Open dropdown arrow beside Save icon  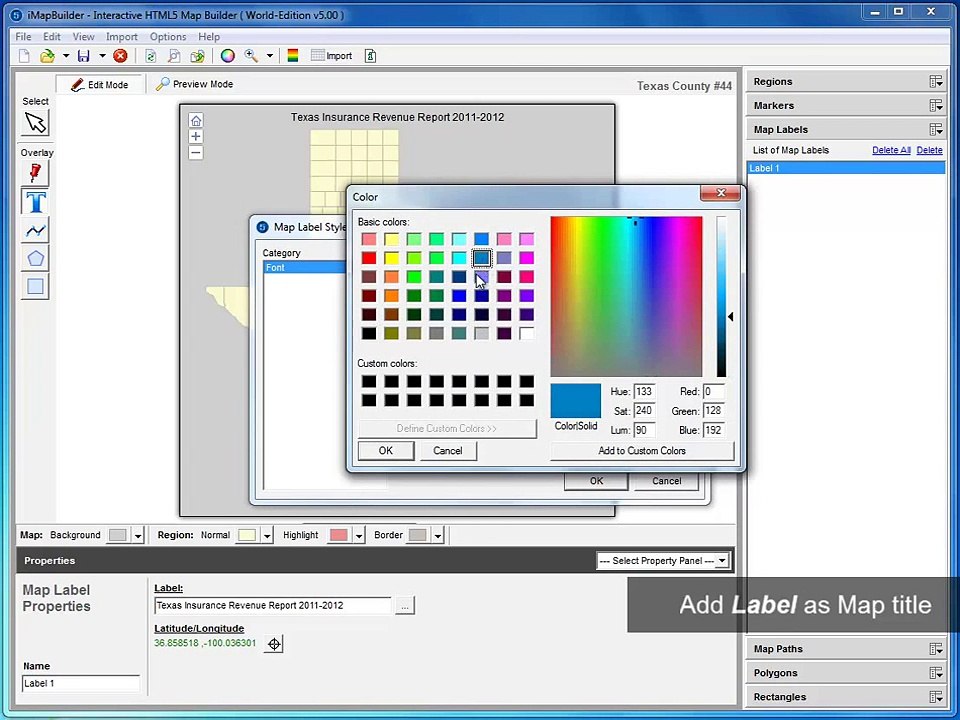(x=102, y=56)
